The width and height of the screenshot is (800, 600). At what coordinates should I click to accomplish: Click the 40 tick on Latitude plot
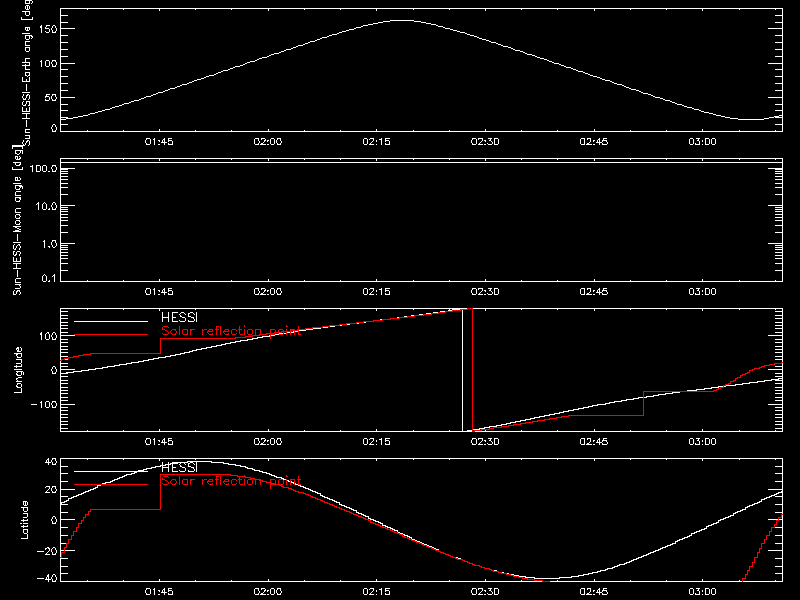(51, 462)
